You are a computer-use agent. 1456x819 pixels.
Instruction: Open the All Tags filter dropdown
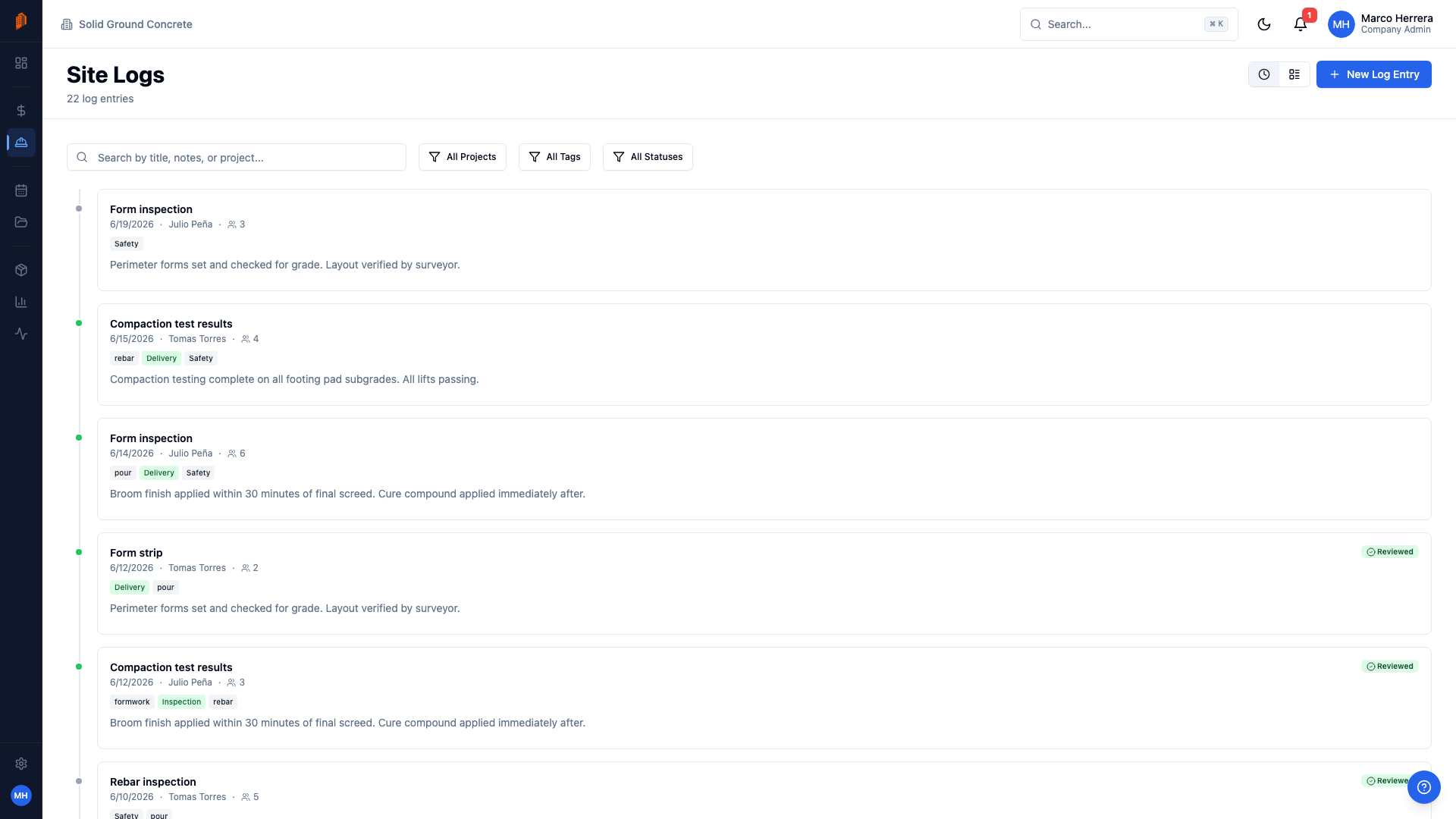coord(554,157)
